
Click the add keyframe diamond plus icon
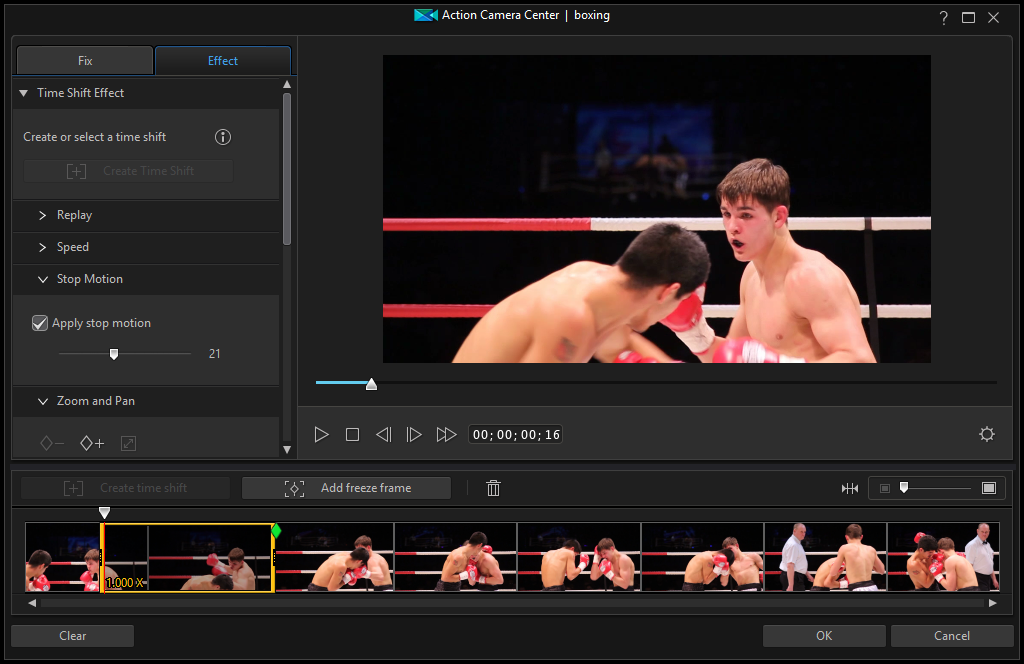(x=92, y=443)
